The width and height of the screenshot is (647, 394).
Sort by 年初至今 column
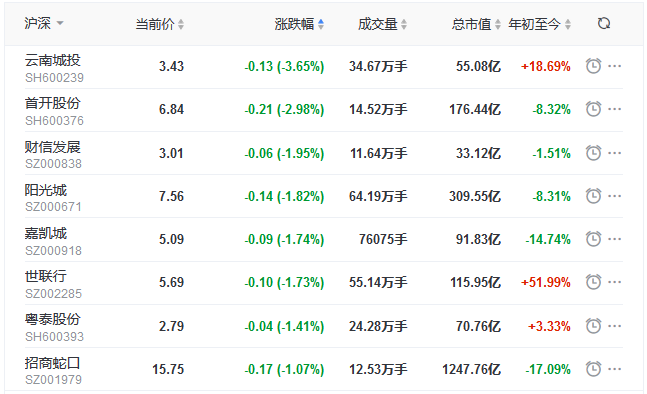(540, 24)
